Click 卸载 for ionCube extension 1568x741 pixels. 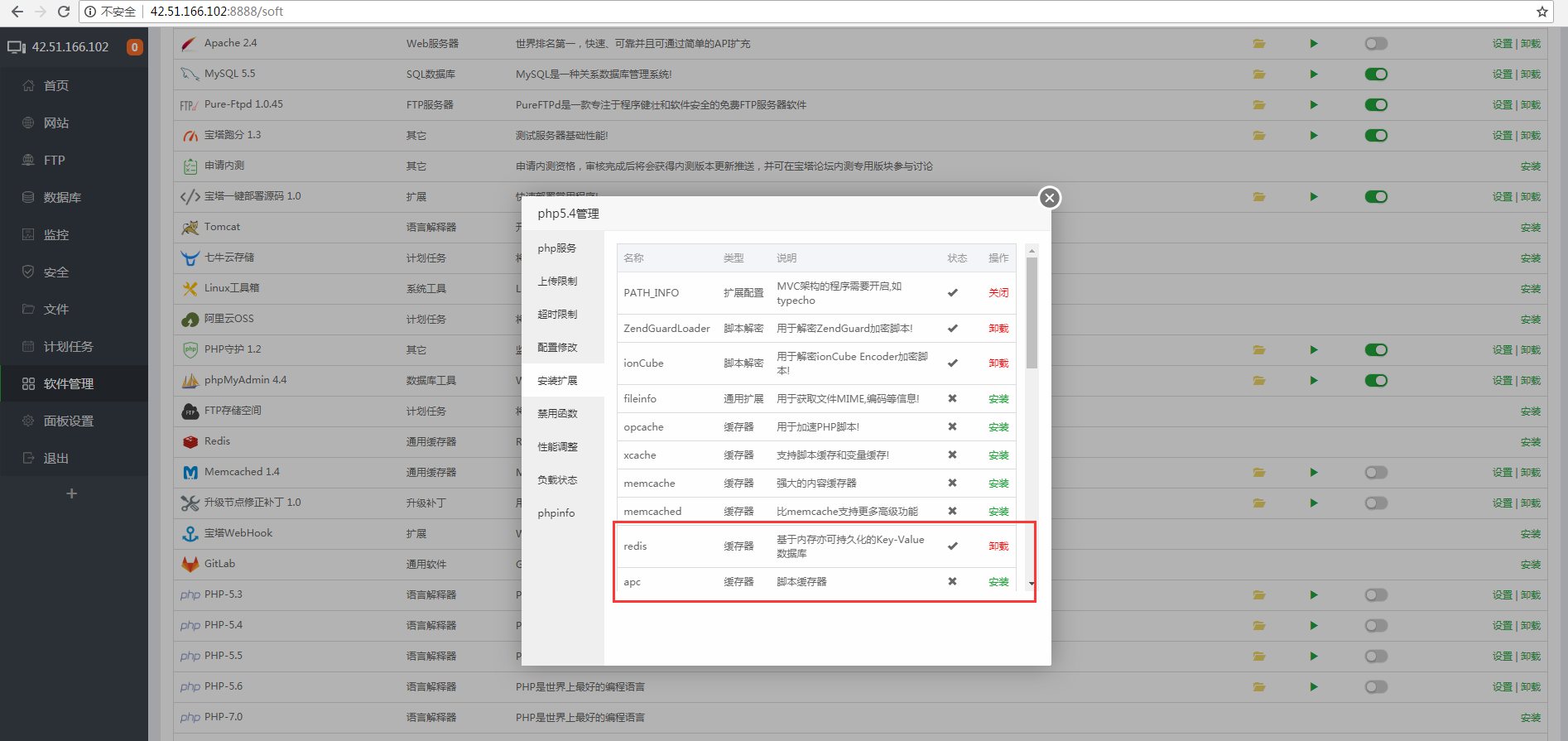click(x=998, y=363)
